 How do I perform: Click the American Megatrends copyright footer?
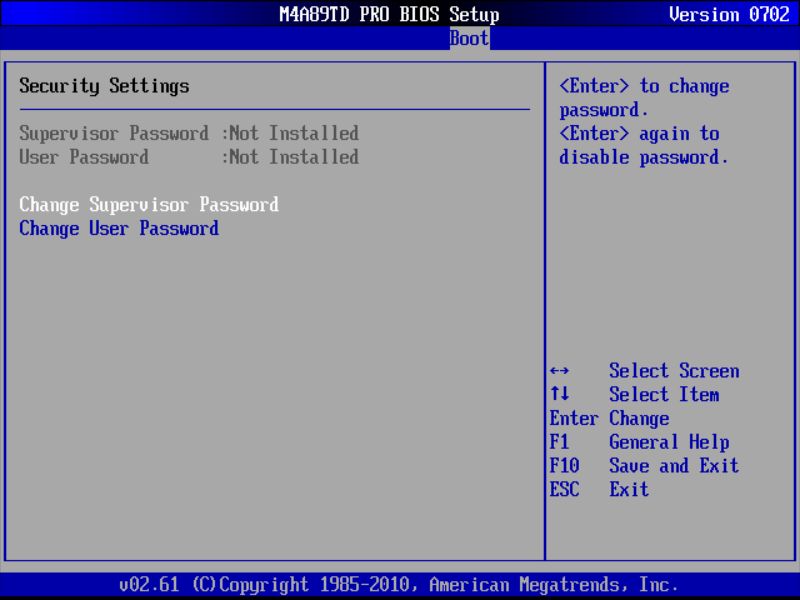[400, 584]
